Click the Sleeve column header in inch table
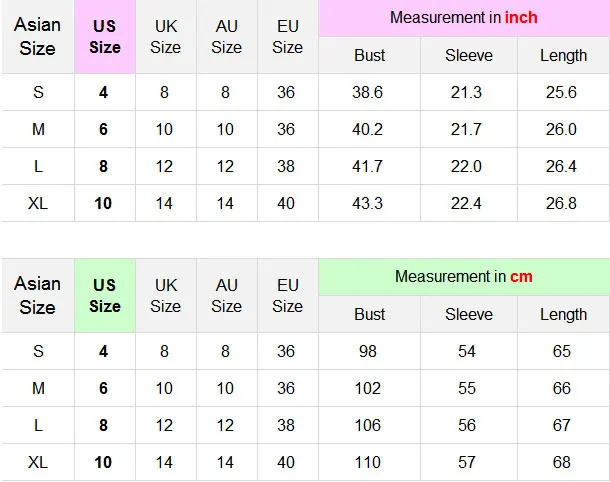The height and width of the screenshot is (482, 610). [469, 55]
